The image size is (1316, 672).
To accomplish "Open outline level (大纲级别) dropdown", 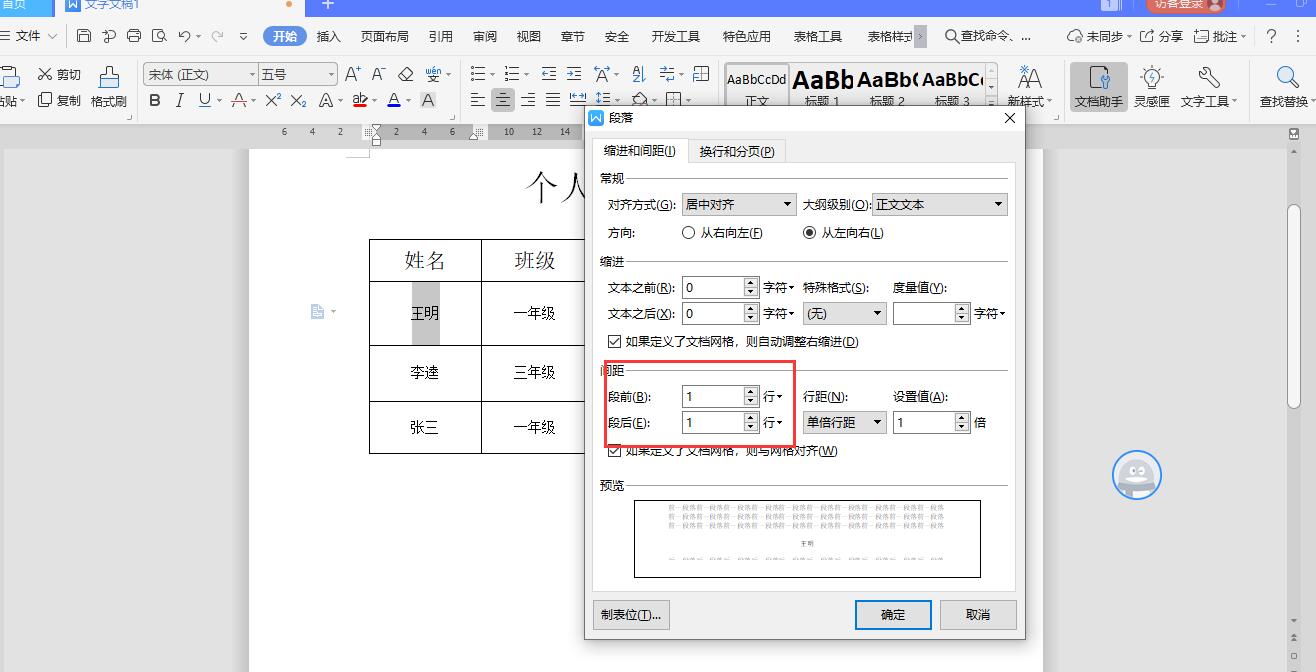I will pyautogui.click(x=940, y=204).
